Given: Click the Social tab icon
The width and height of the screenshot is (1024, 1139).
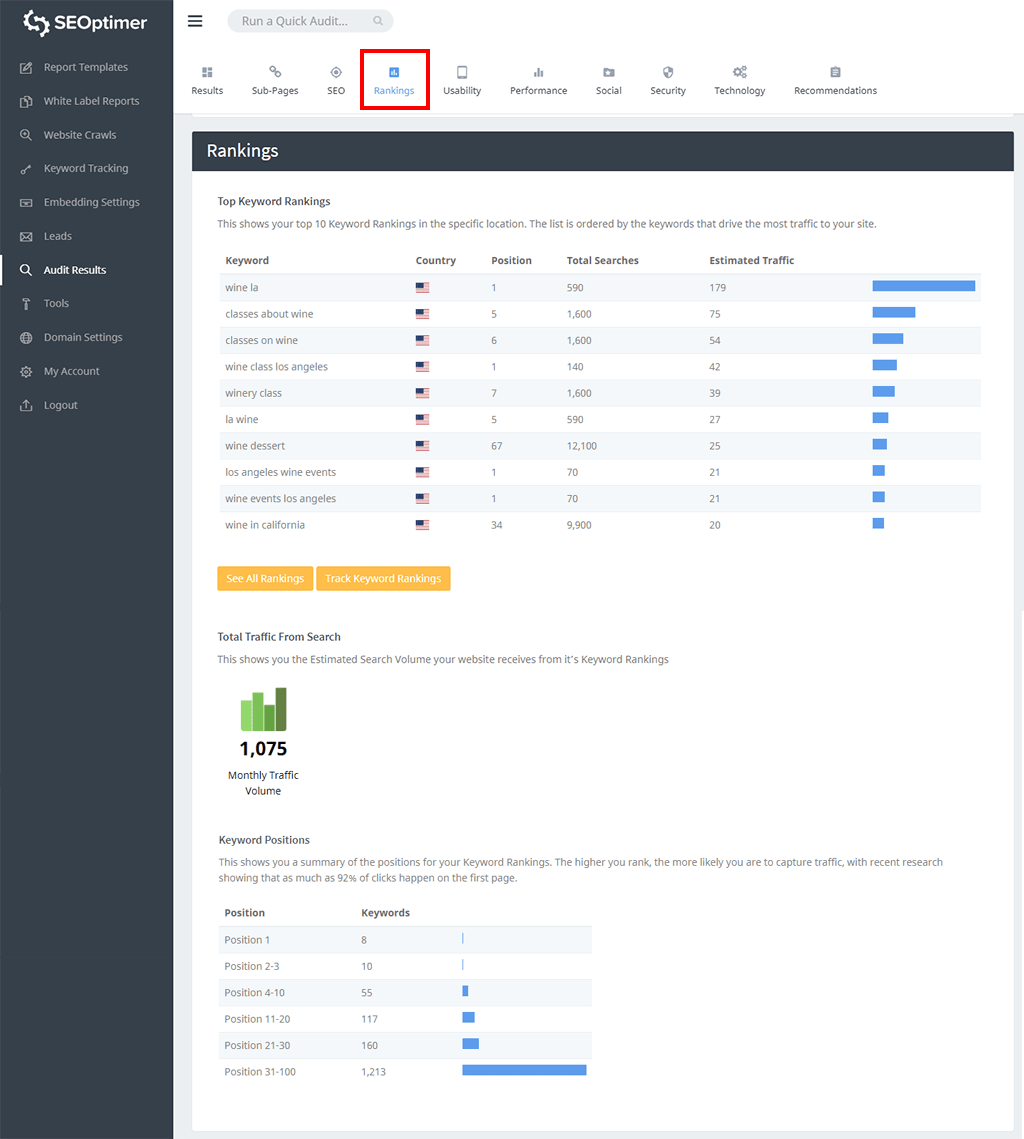Looking at the screenshot, I should tap(609, 72).
